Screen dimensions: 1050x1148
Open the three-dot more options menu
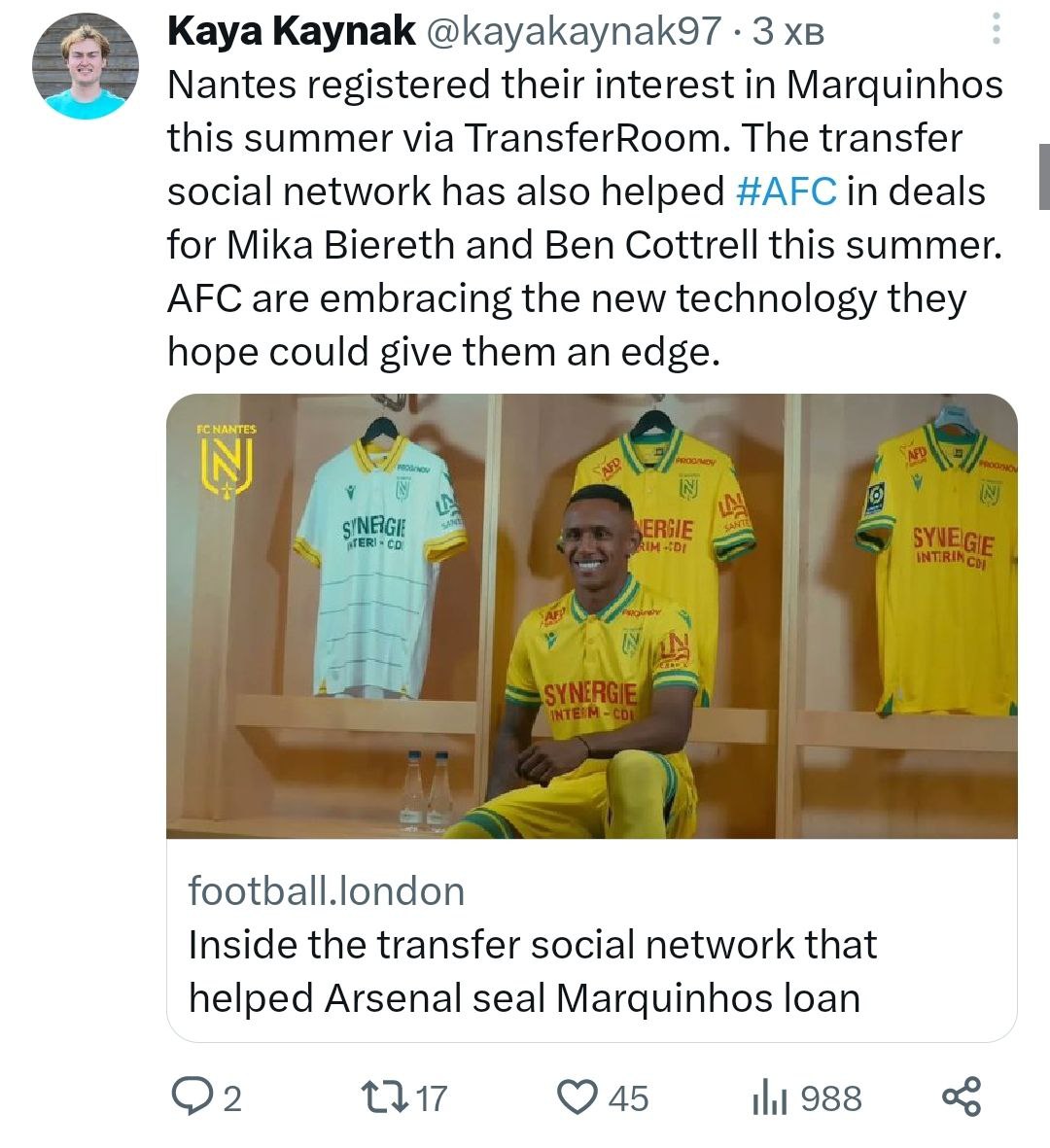pyautogui.click(x=995, y=31)
